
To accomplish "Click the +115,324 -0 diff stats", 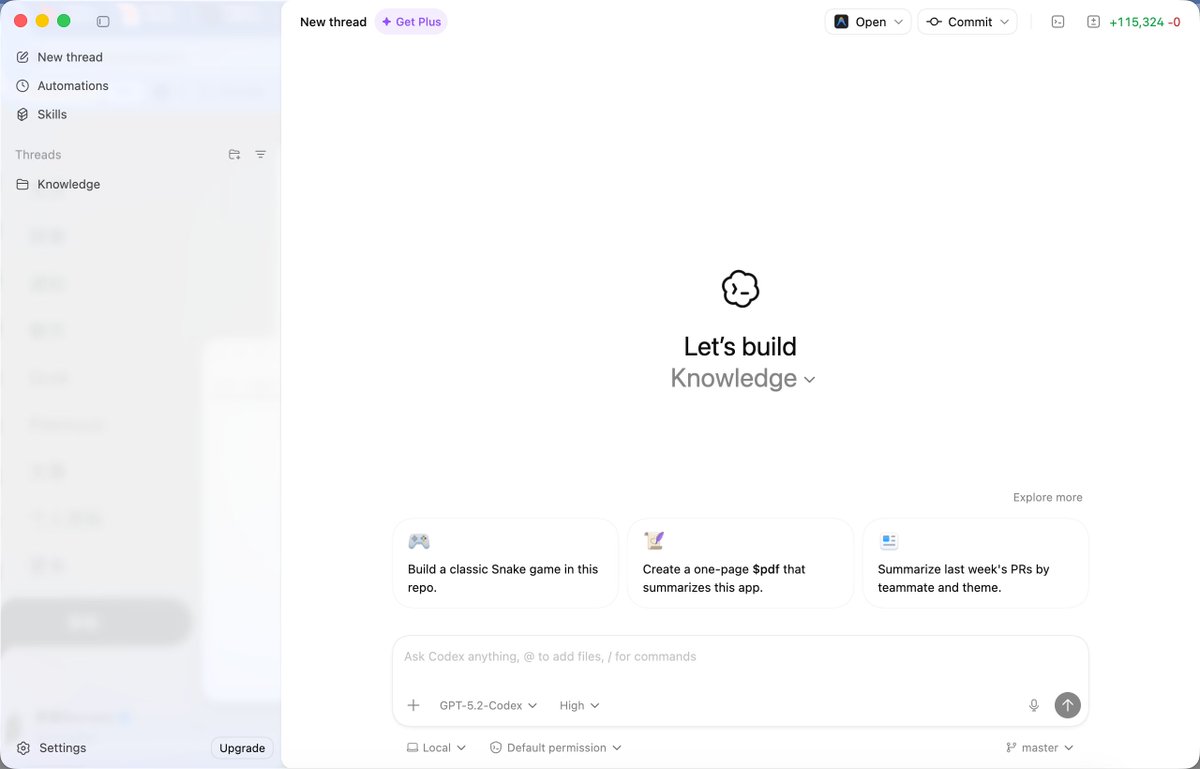I will [1145, 22].
